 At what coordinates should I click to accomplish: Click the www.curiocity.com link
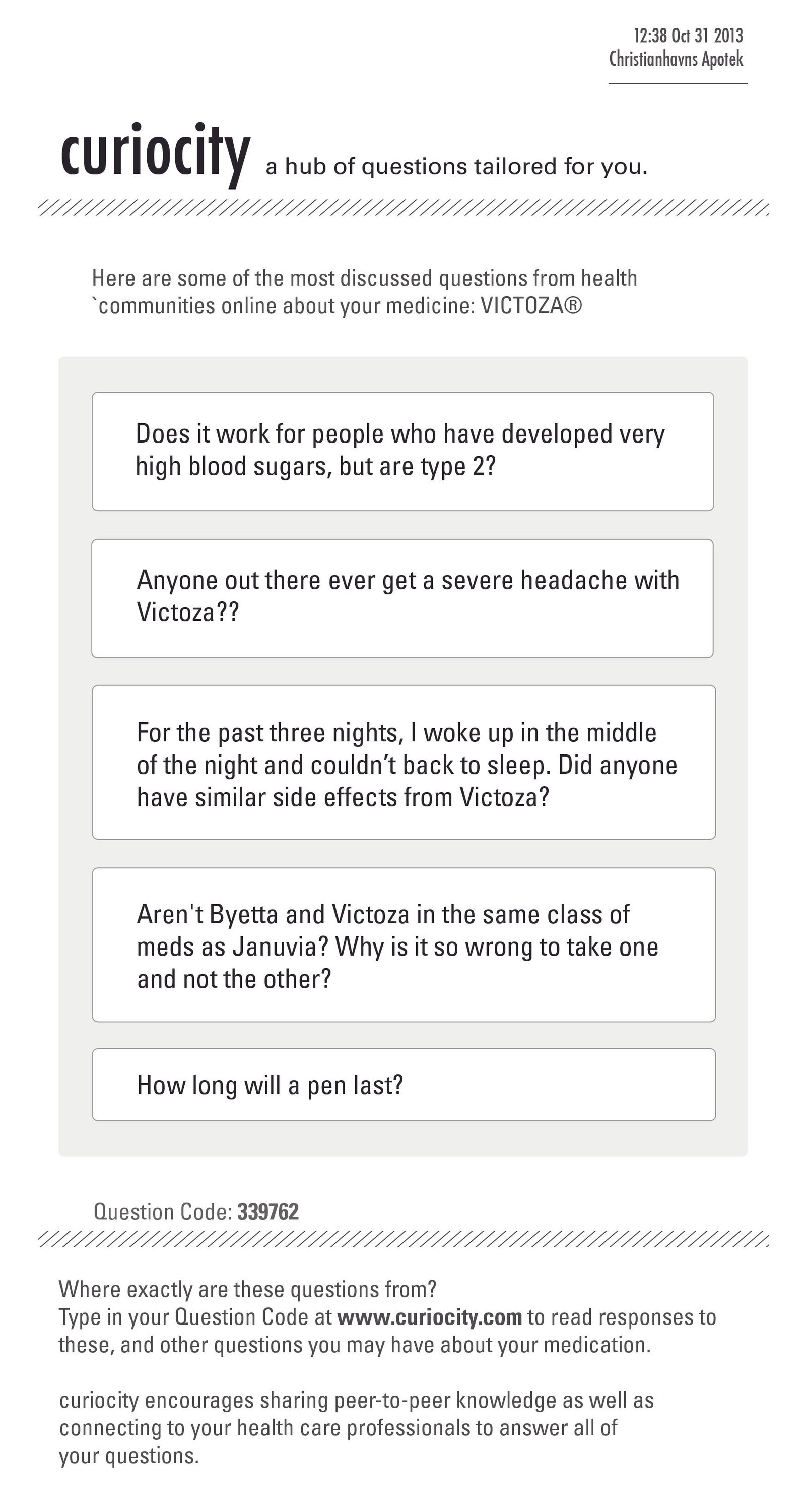429,1316
